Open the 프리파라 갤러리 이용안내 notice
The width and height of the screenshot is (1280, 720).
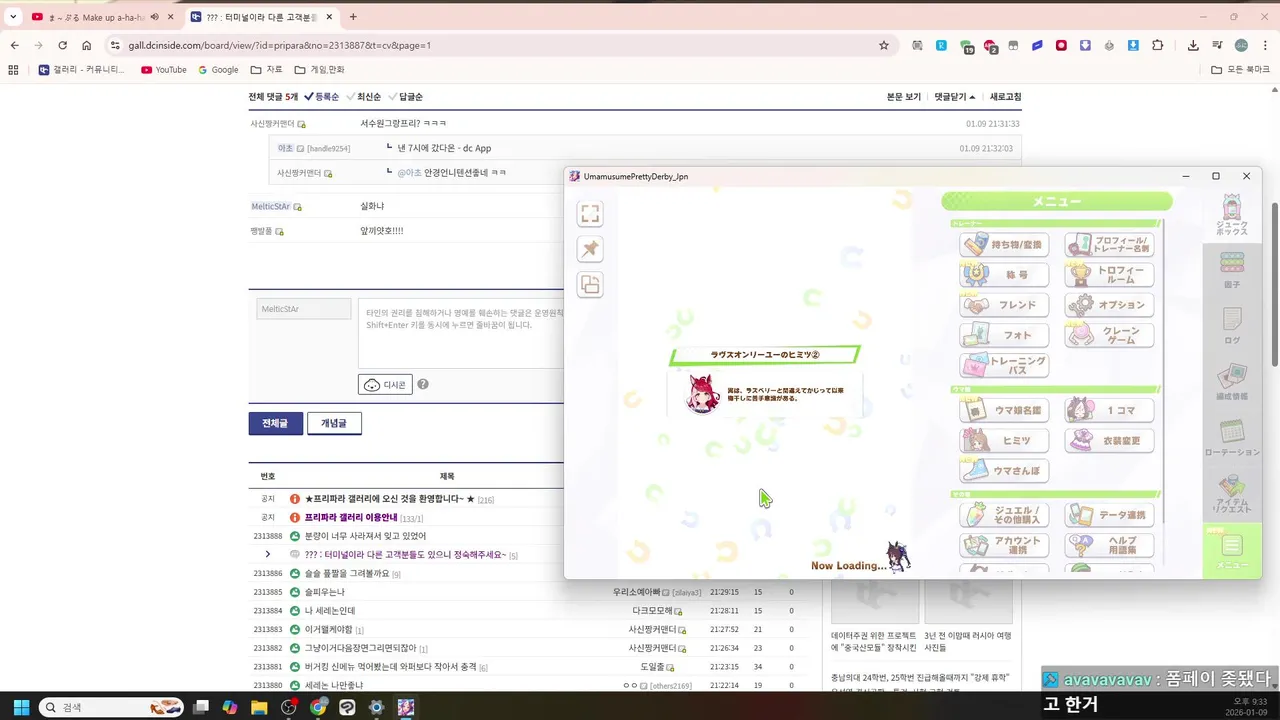(x=351, y=517)
